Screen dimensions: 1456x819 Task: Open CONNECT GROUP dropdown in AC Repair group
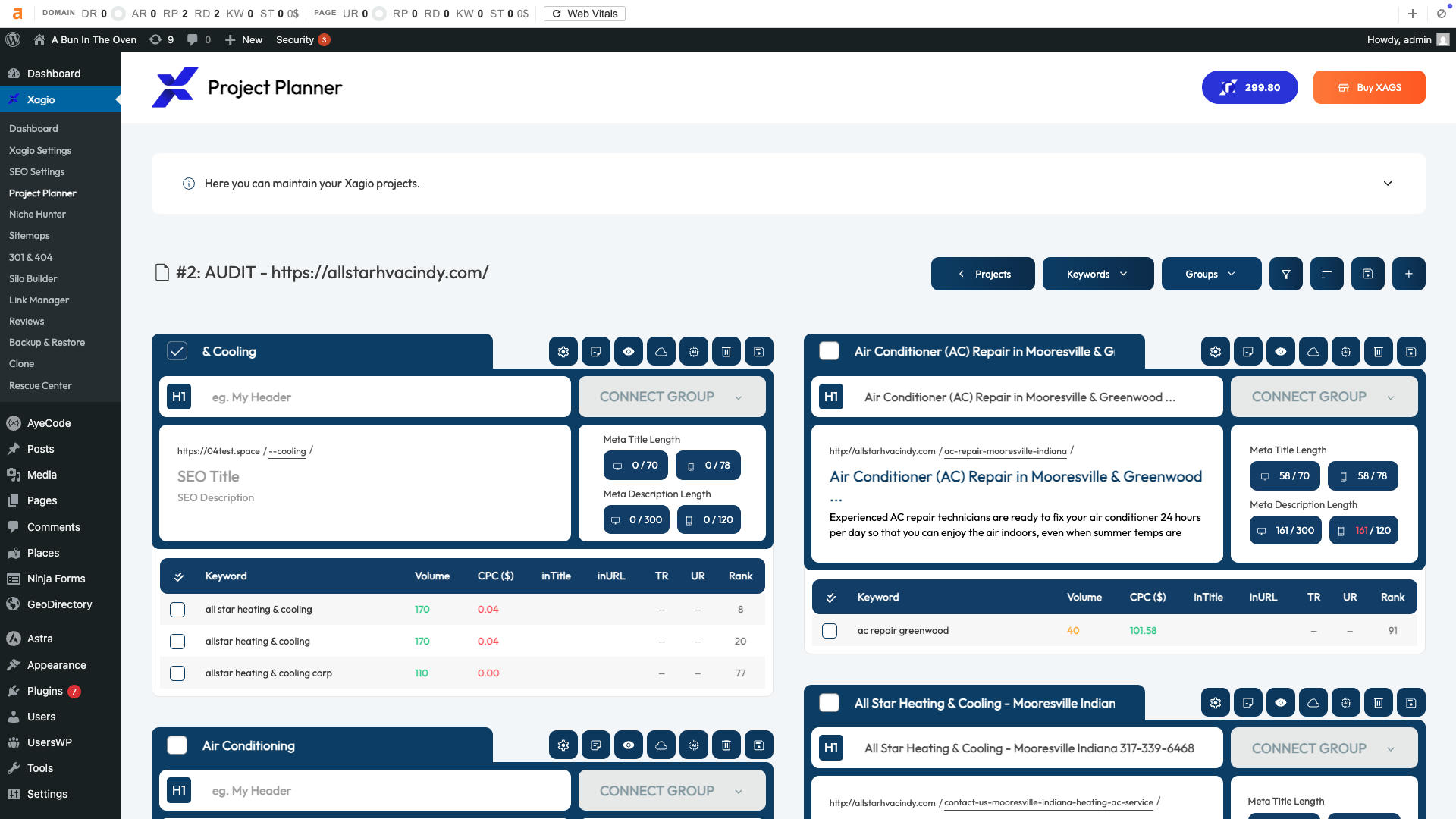pos(1324,397)
